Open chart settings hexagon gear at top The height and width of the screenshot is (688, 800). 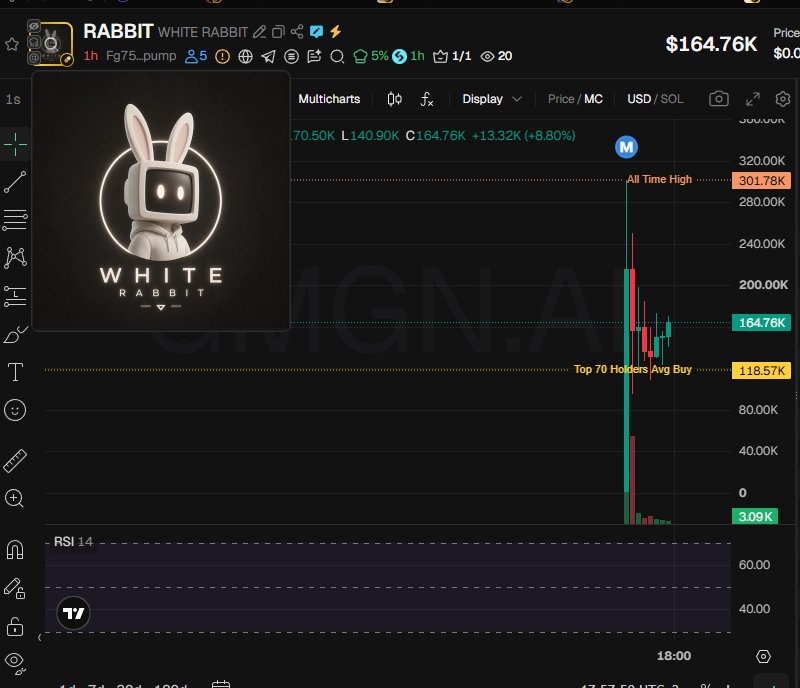click(x=783, y=99)
